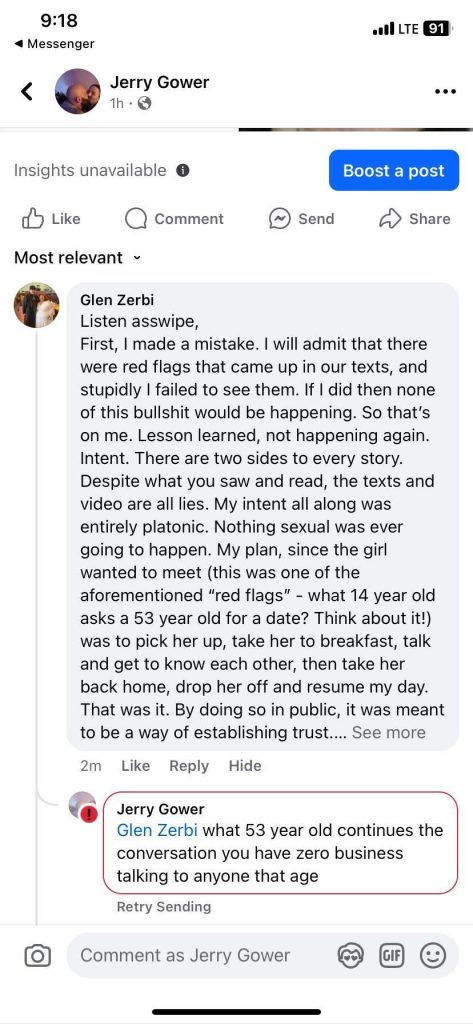Tap the Comment speech bubble icon
The image size is (473, 1024).
click(x=136, y=219)
